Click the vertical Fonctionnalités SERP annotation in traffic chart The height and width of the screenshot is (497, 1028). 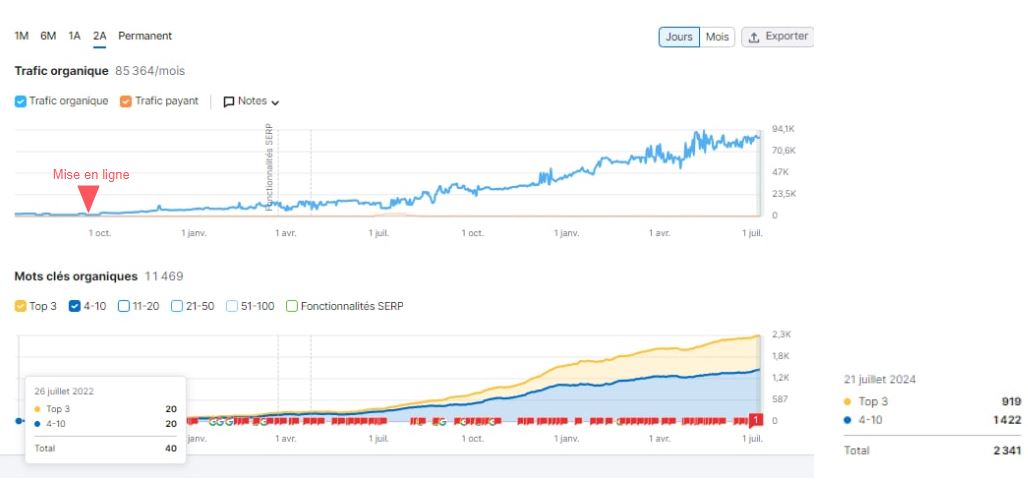(269, 167)
